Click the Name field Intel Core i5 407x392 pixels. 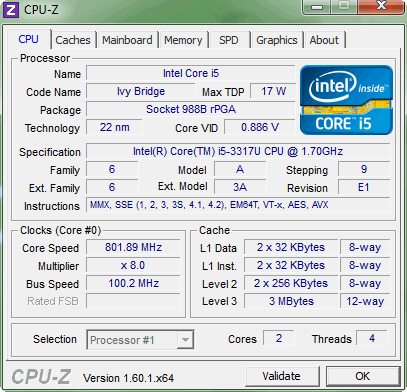191,73
